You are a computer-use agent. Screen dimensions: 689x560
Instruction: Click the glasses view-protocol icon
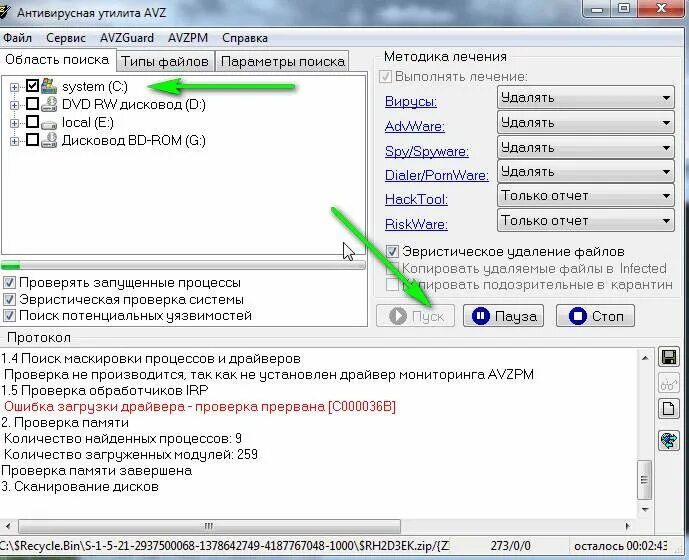[x=668, y=384]
